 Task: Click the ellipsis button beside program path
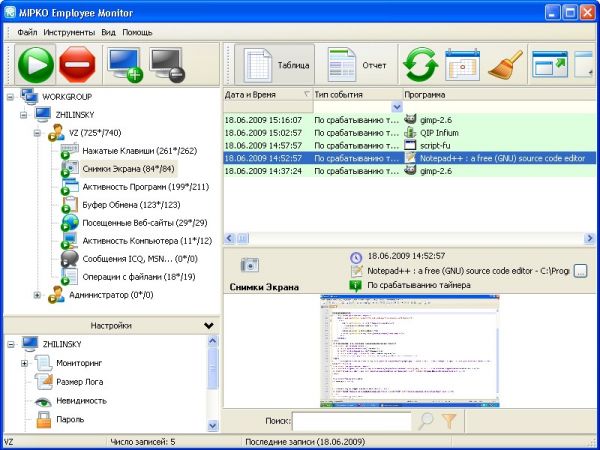pos(580,271)
